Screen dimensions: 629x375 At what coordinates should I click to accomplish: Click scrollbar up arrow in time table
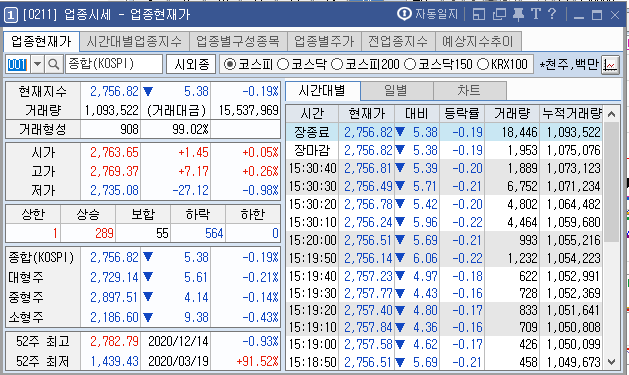click(611, 114)
